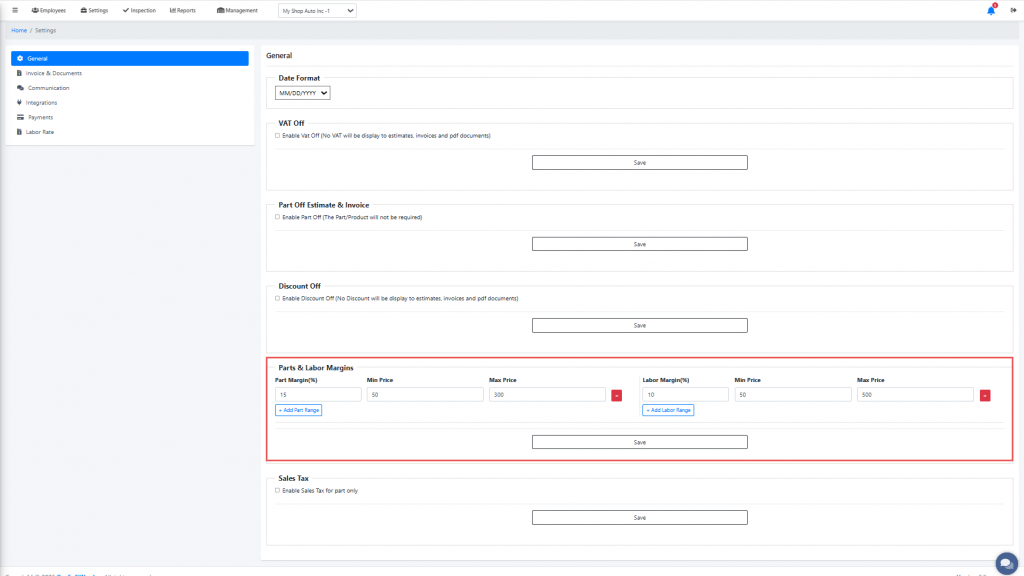This screenshot has height=576, width=1024.
Task: Go to Labor Rate settings
Action: [x=40, y=132]
